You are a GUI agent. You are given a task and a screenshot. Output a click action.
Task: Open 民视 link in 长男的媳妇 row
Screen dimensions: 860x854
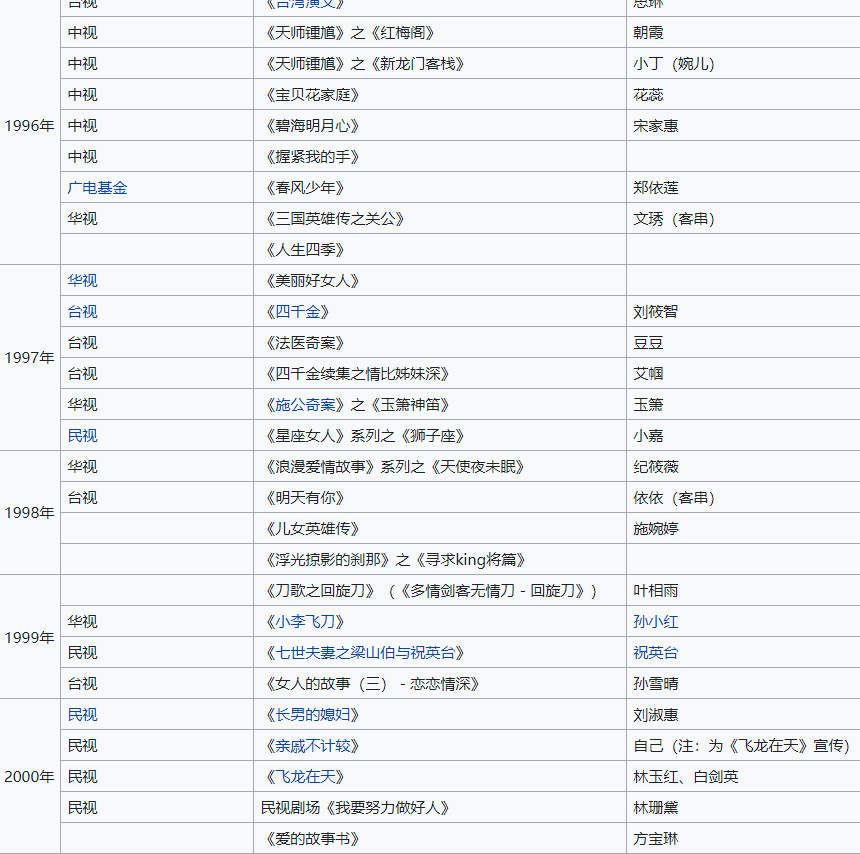point(82,715)
